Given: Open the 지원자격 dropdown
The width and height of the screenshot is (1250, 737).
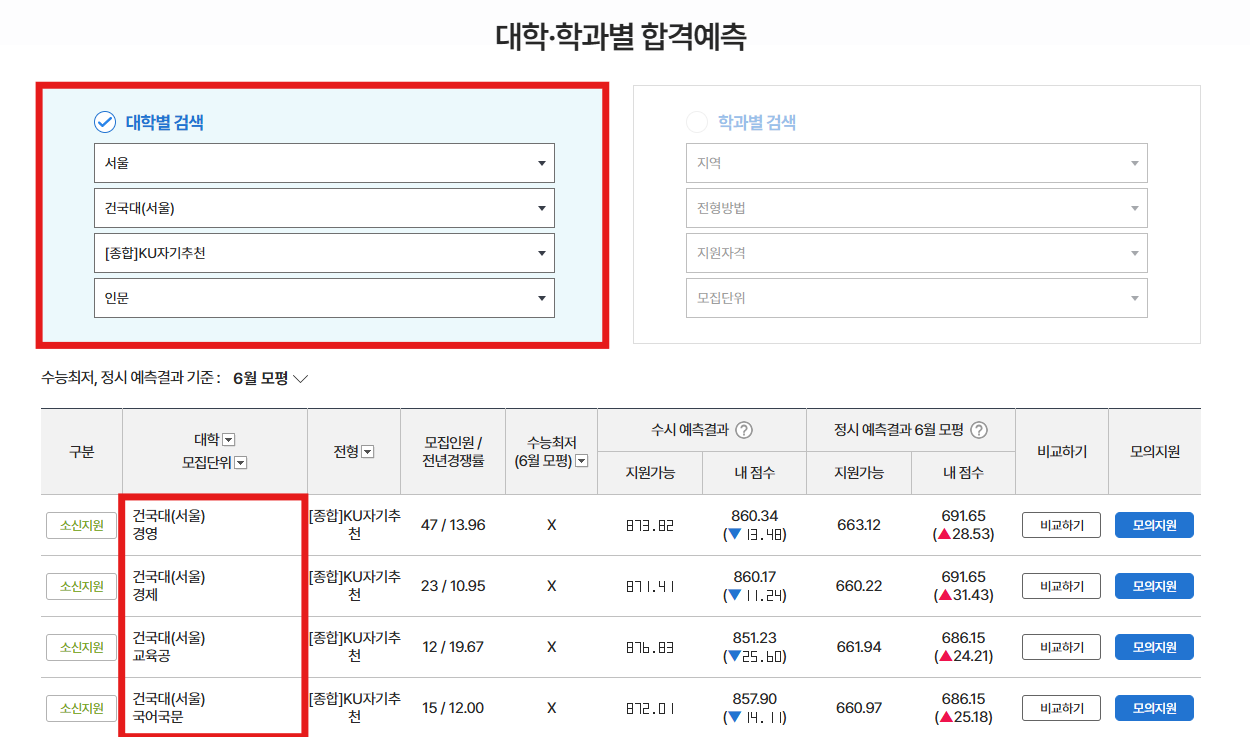Looking at the screenshot, I should (x=917, y=253).
